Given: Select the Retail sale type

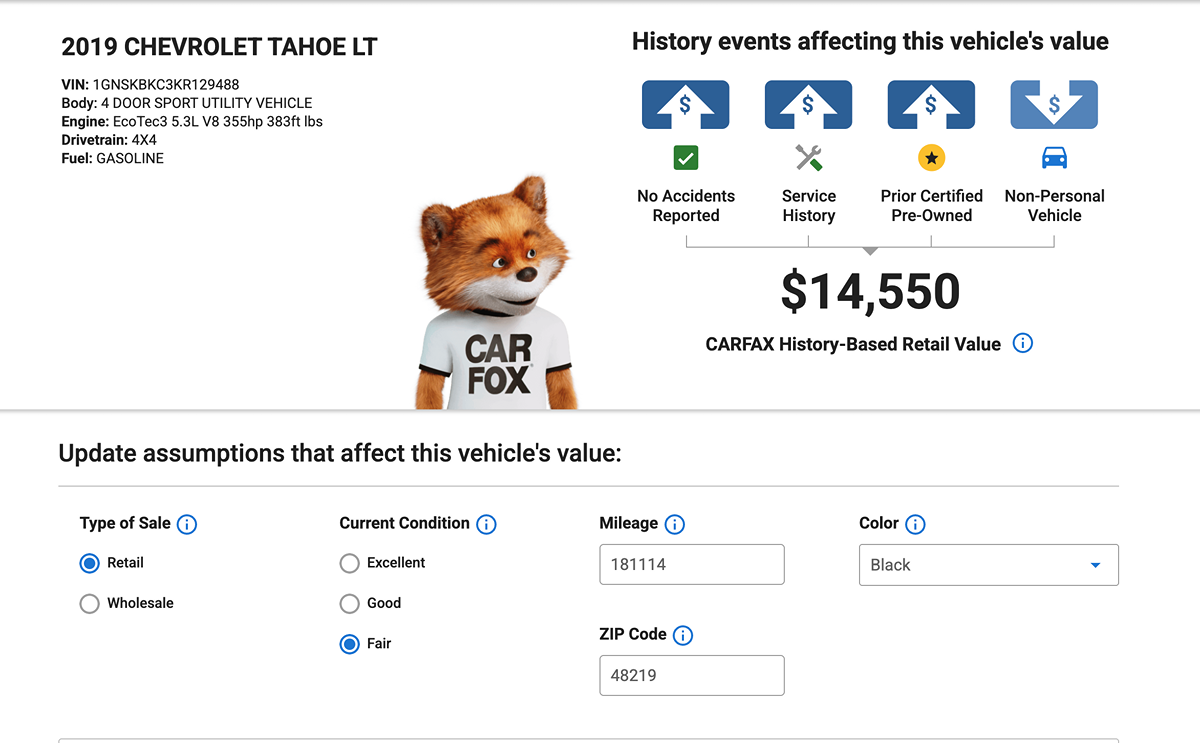Looking at the screenshot, I should 90,563.
